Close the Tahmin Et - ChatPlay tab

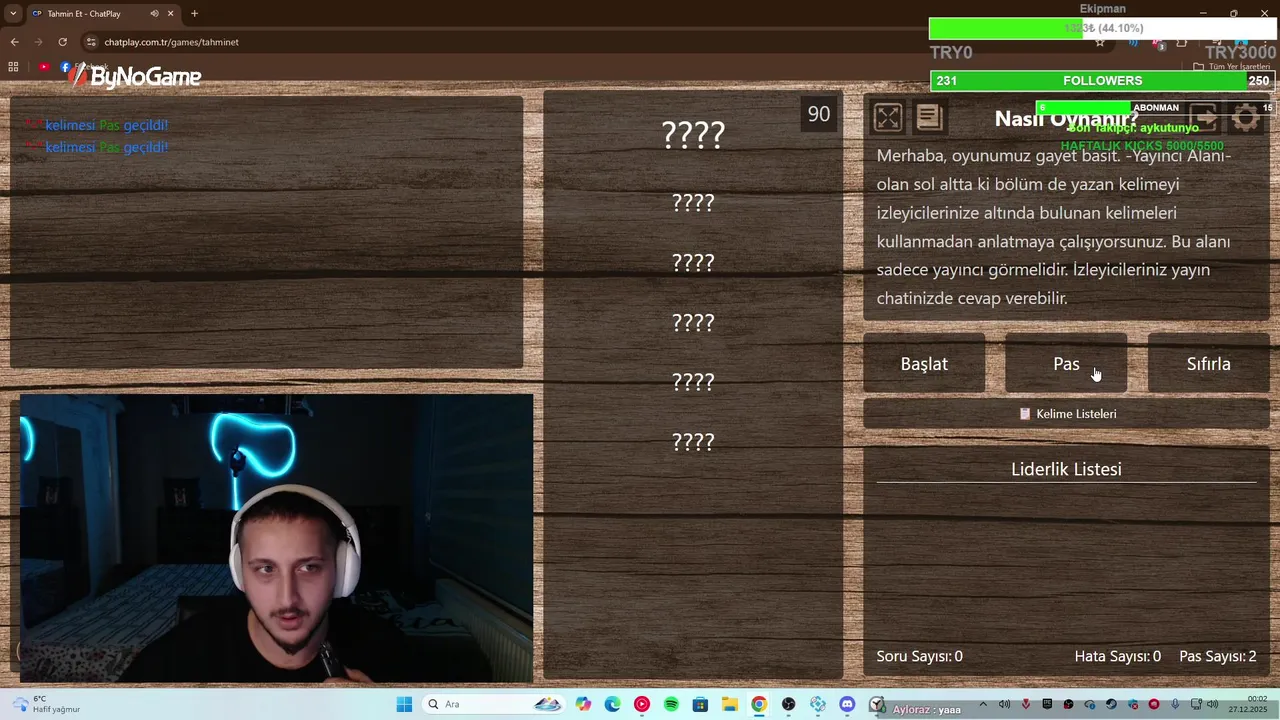tap(170, 14)
